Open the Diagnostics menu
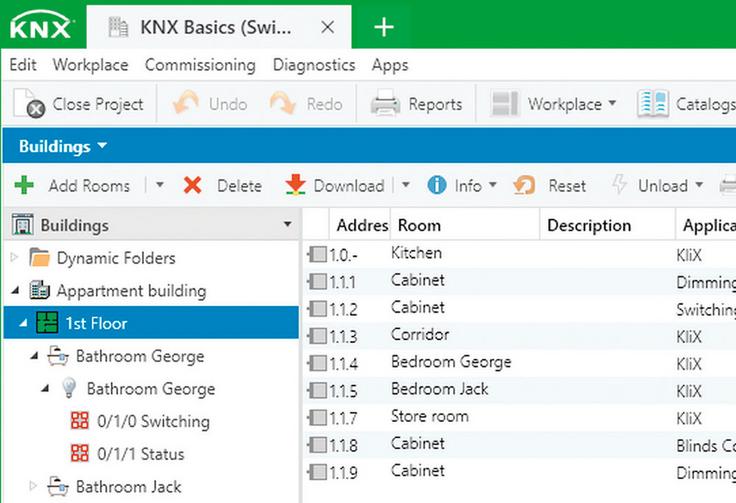The height and width of the screenshot is (503, 736). coord(313,65)
